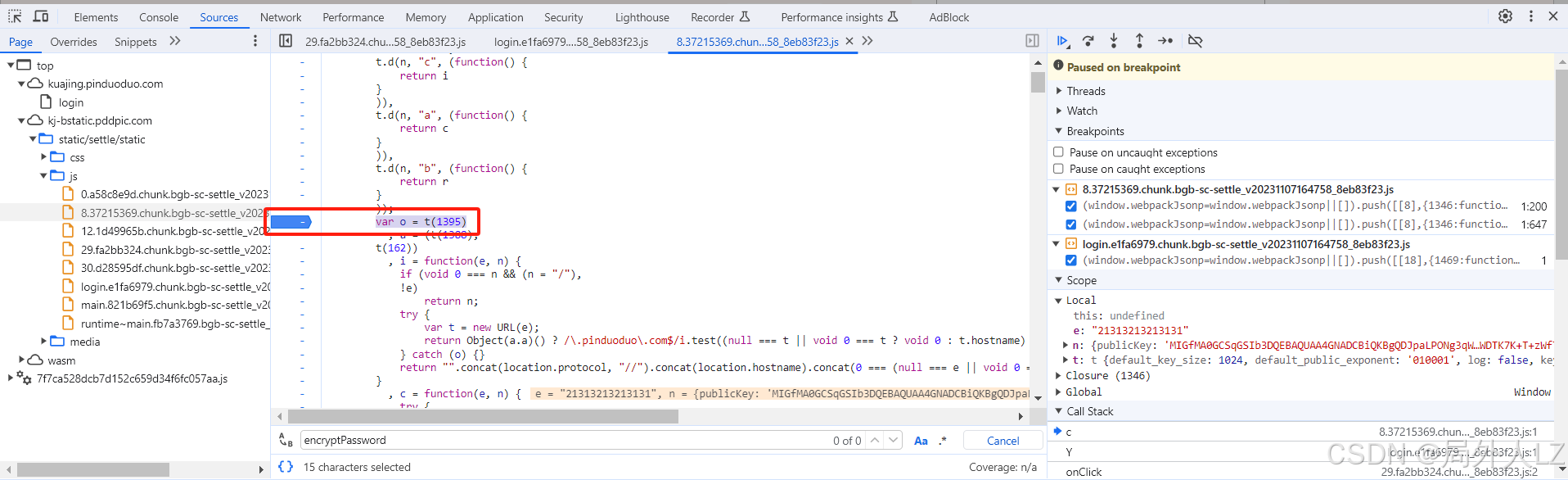
Task: Toggle find and replace icon in search bar
Action: coord(286,440)
